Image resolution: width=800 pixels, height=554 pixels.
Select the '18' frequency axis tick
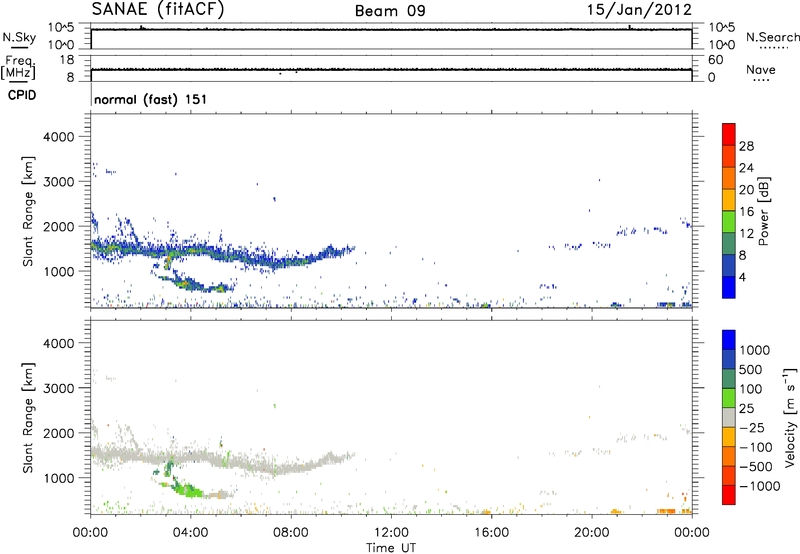(x=66, y=60)
